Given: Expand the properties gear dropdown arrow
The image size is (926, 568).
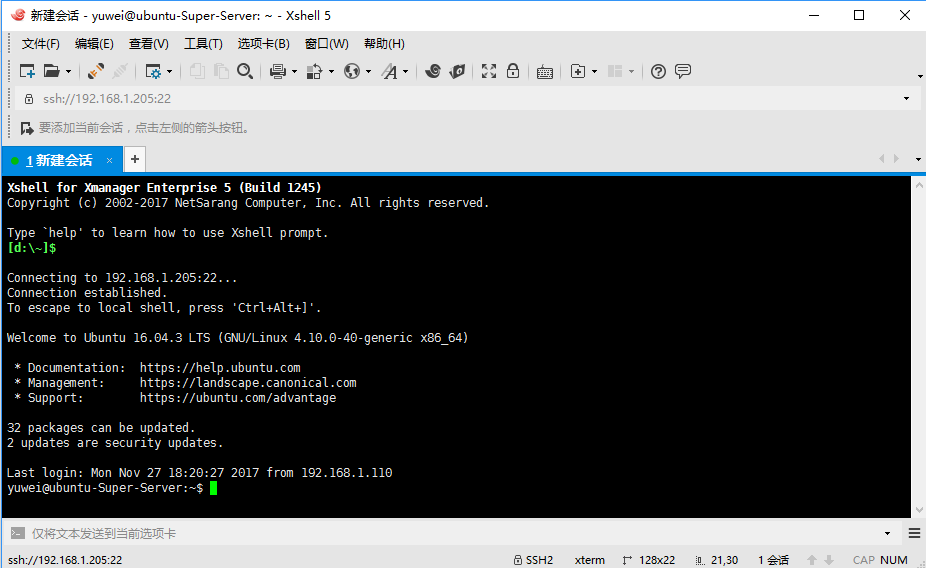Looking at the screenshot, I should coord(169,72).
